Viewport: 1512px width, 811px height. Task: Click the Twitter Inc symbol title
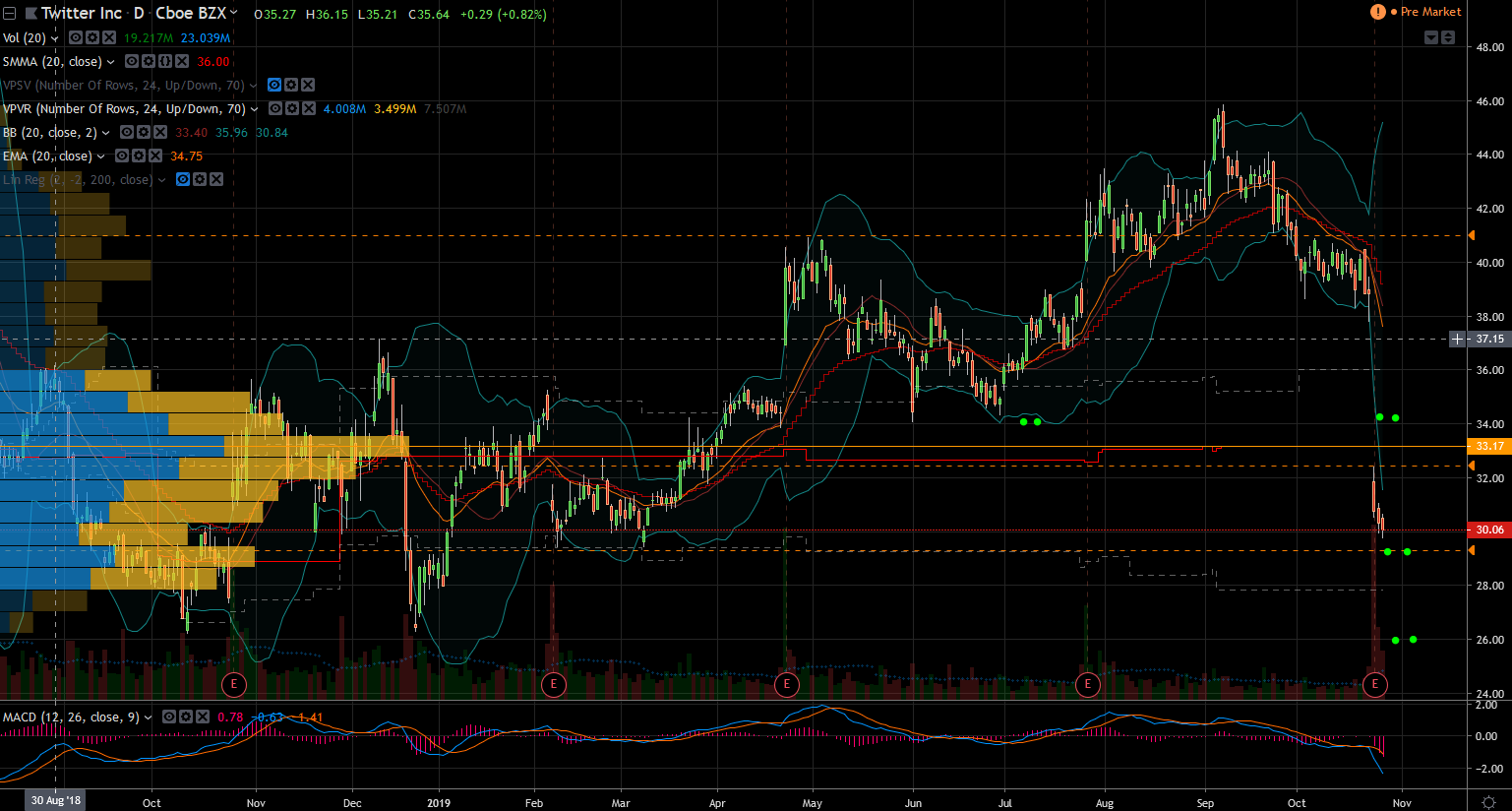81,13
